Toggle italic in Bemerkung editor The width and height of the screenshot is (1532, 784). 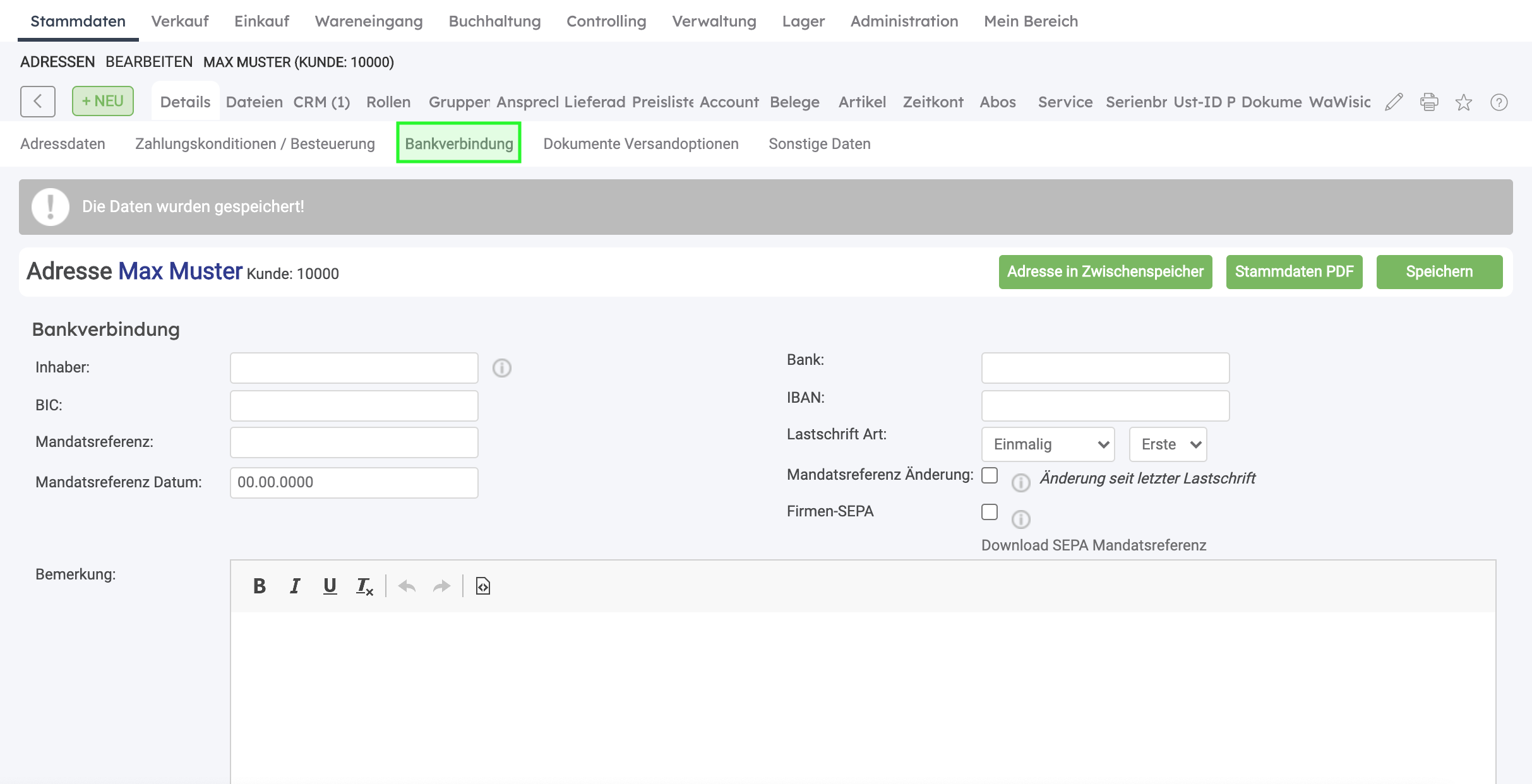tap(294, 586)
